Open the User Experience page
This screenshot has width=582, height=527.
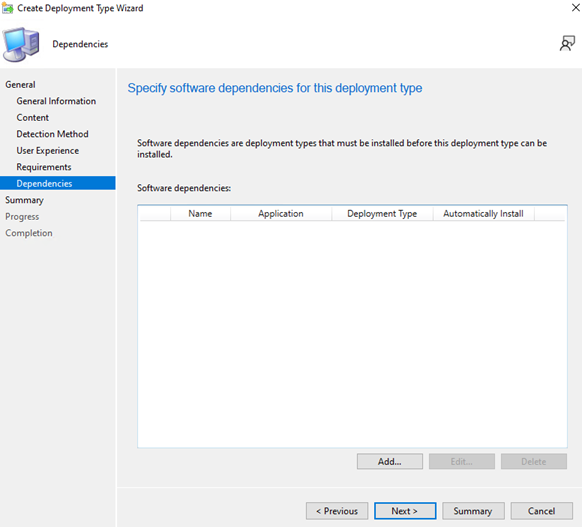coord(48,151)
